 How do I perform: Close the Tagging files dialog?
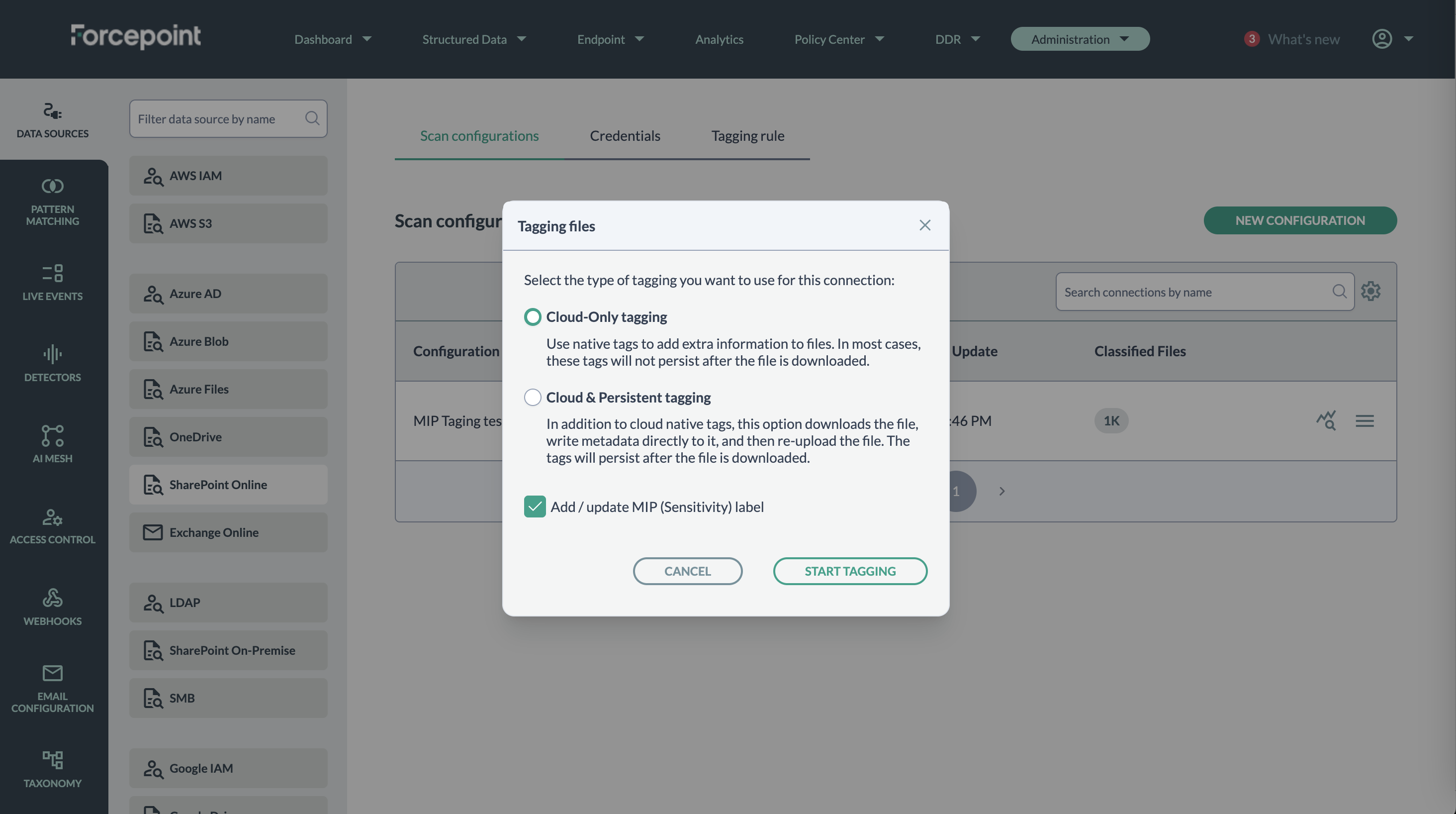tap(924, 225)
